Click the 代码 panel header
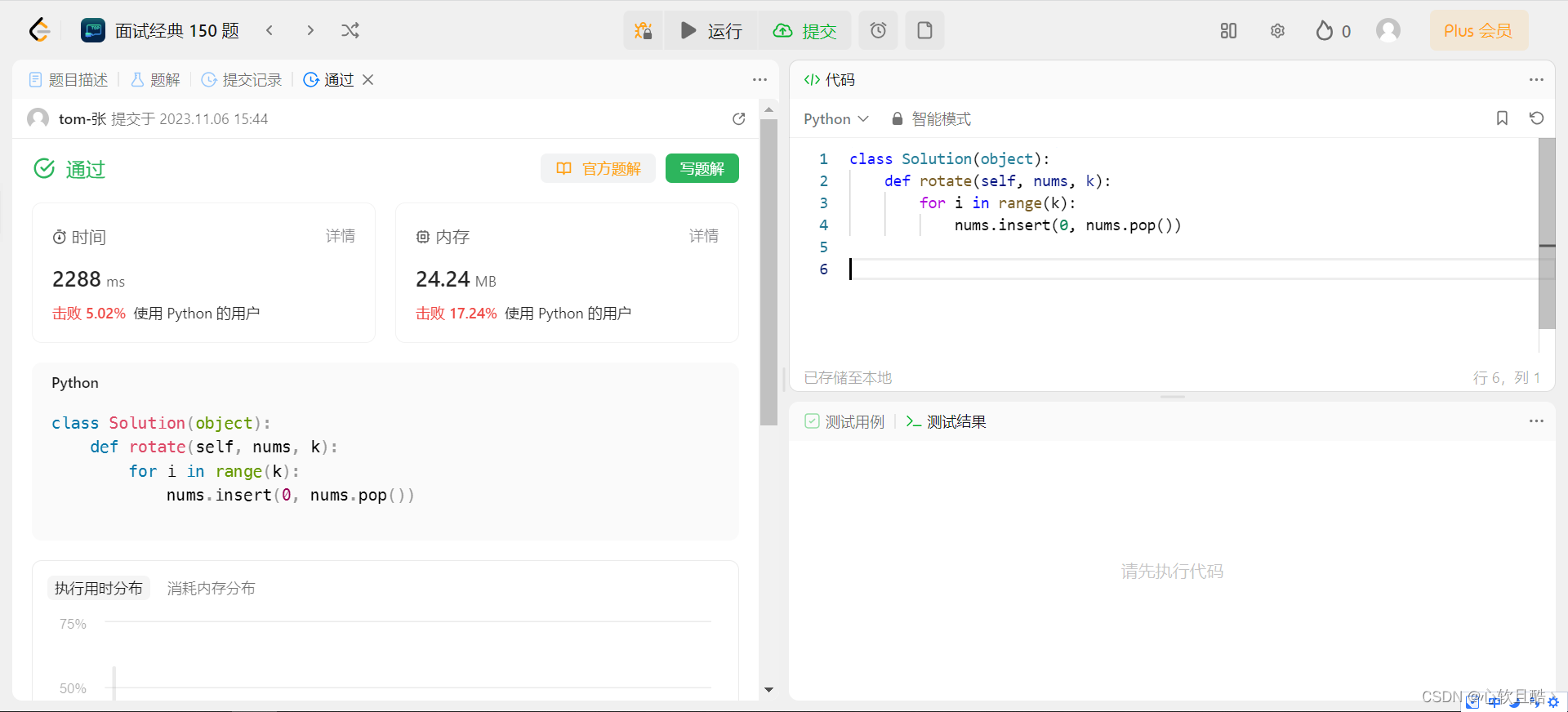 tap(830, 79)
